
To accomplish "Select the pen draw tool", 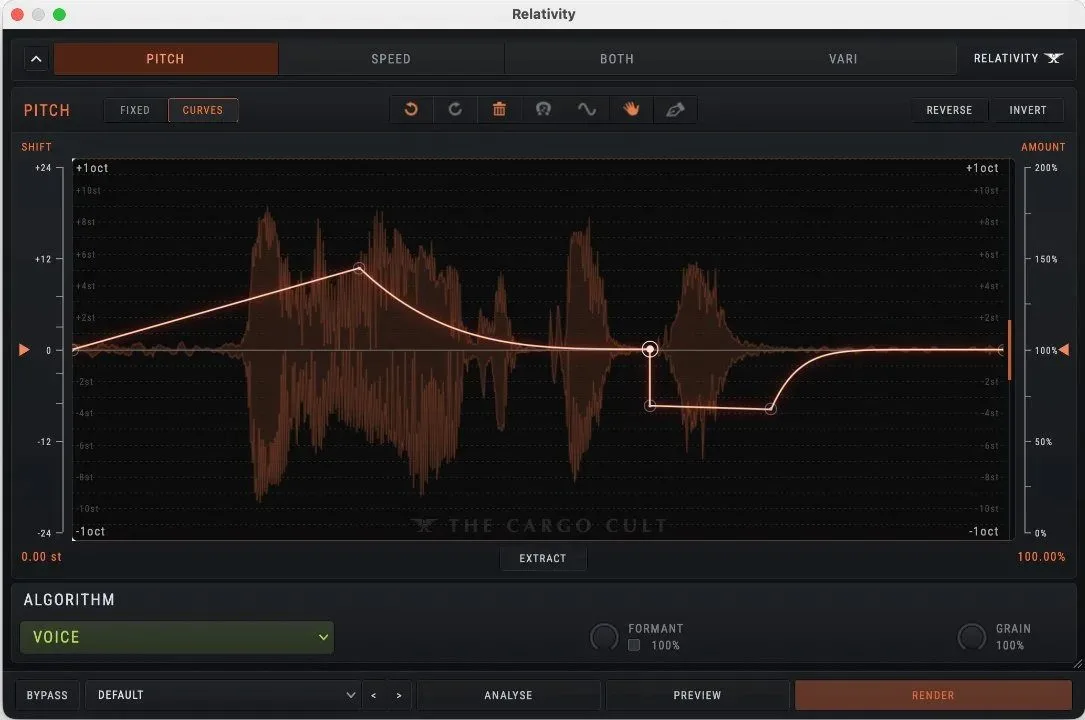I will (675, 109).
